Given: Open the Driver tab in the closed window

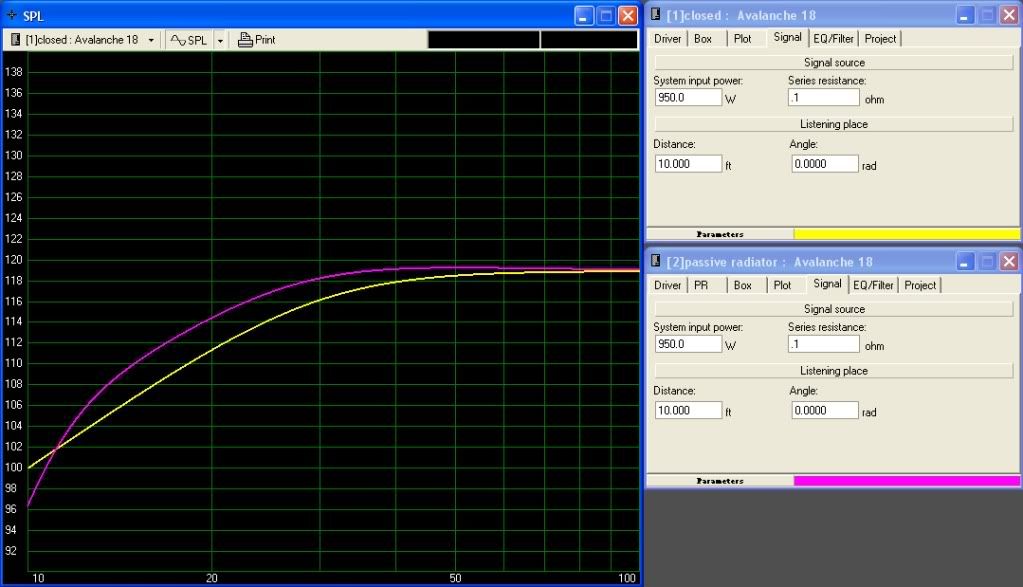Looking at the screenshot, I should click(x=667, y=38).
